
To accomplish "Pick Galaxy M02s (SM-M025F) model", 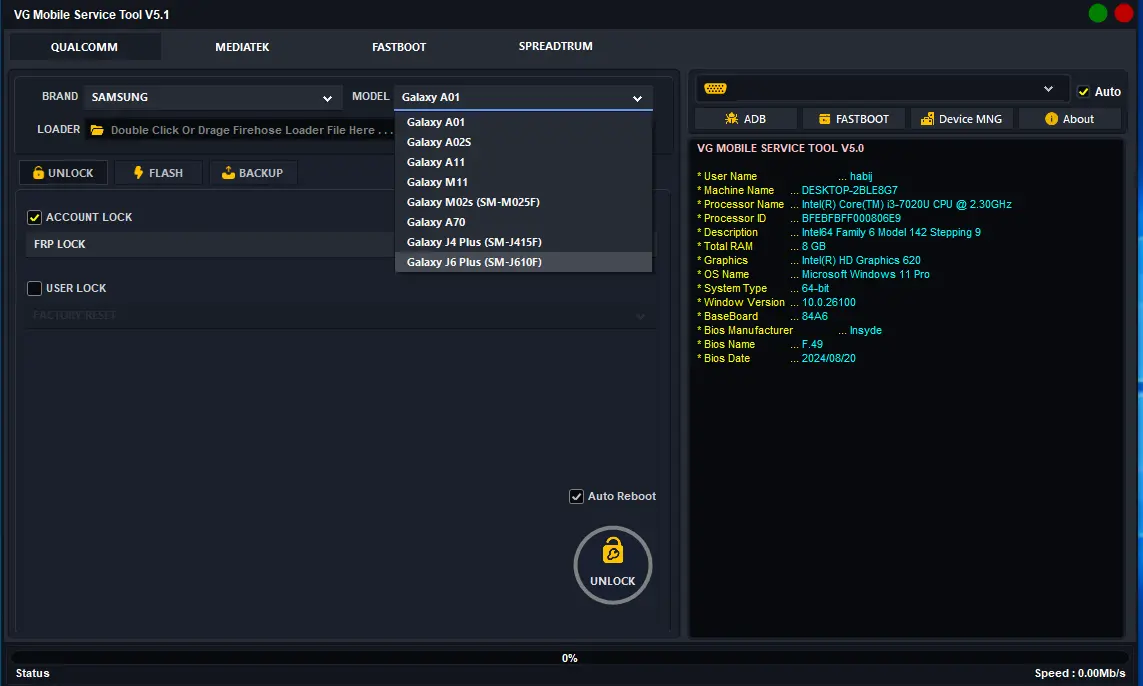I will click(x=523, y=202).
